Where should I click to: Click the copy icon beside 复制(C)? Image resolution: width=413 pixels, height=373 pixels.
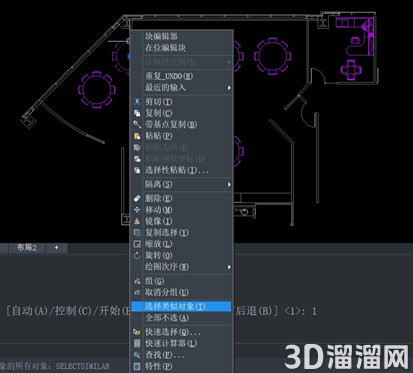tap(137, 113)
